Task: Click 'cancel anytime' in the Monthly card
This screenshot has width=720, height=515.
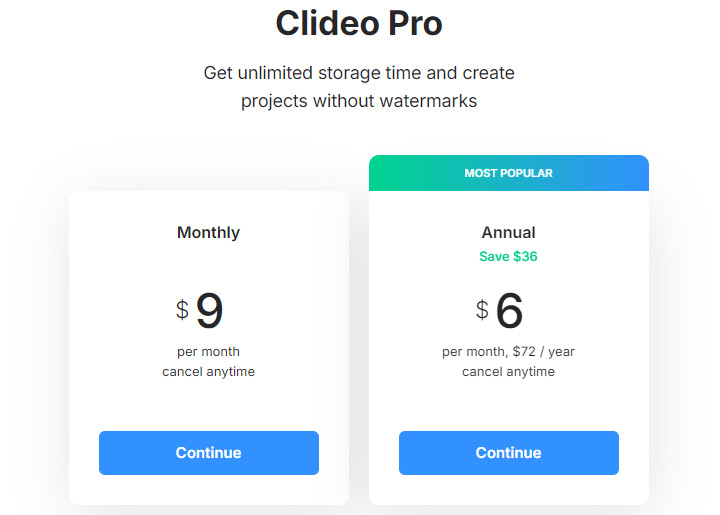Action: tap(208, 371)
